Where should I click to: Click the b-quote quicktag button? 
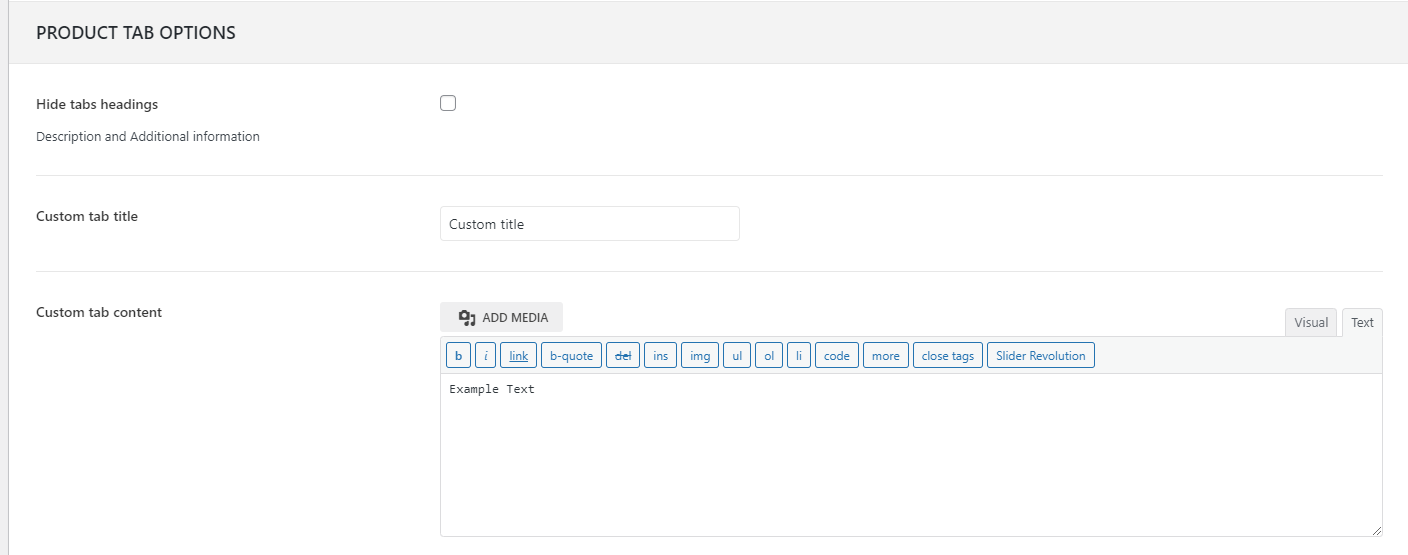[x=571, y=356]
